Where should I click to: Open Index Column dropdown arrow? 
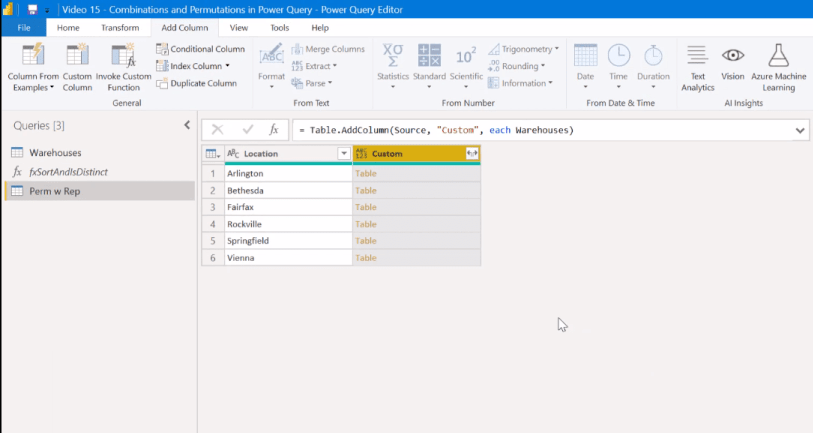tap(228, 66)
